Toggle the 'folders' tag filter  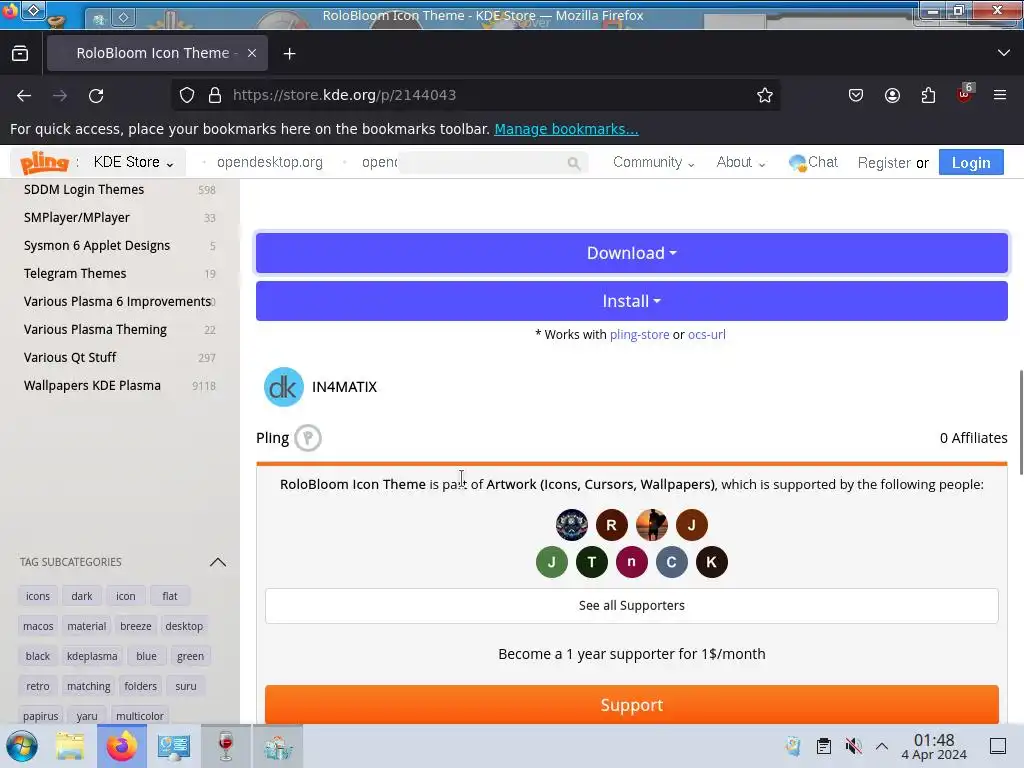click(x=140, y=686)
